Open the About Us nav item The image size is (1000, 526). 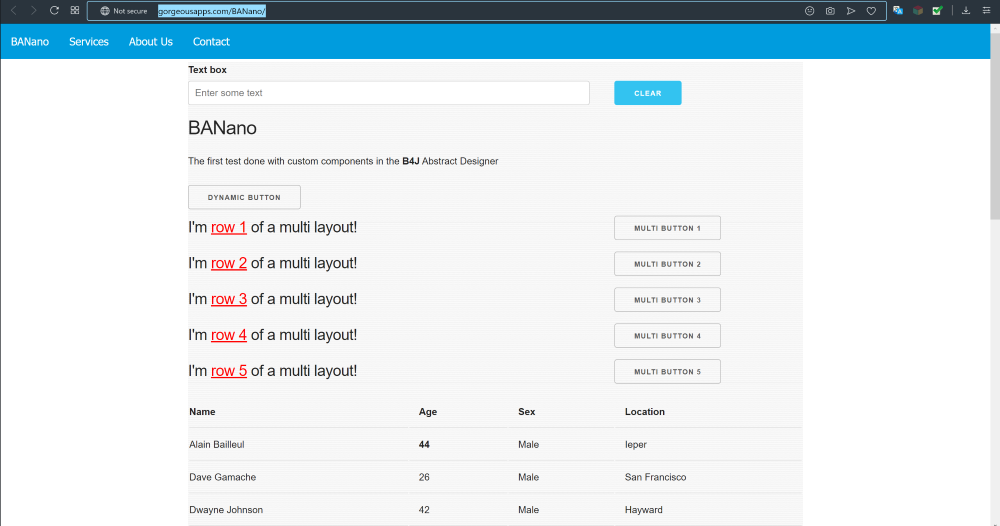[x=151, y=41]
